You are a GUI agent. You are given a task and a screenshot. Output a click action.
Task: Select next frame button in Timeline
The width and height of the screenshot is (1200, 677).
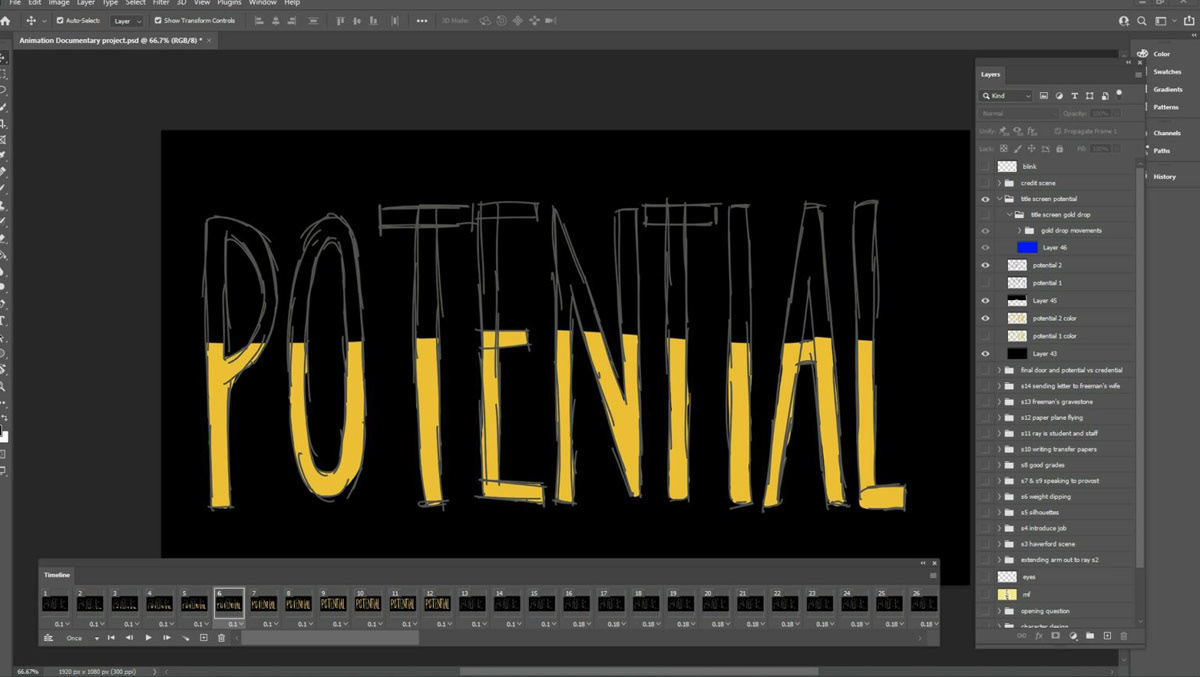(167, 638)
